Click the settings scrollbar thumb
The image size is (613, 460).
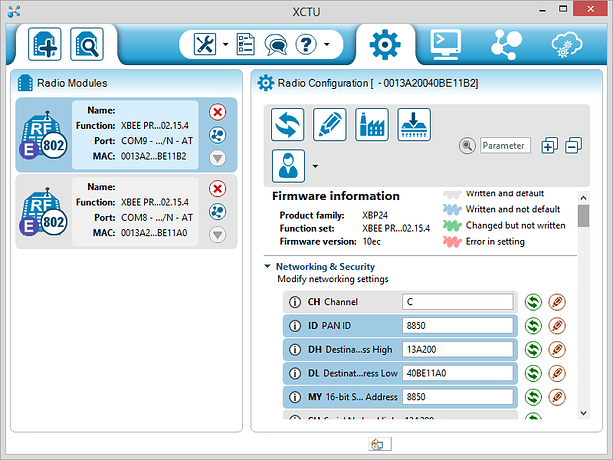[x=584, y=216]
